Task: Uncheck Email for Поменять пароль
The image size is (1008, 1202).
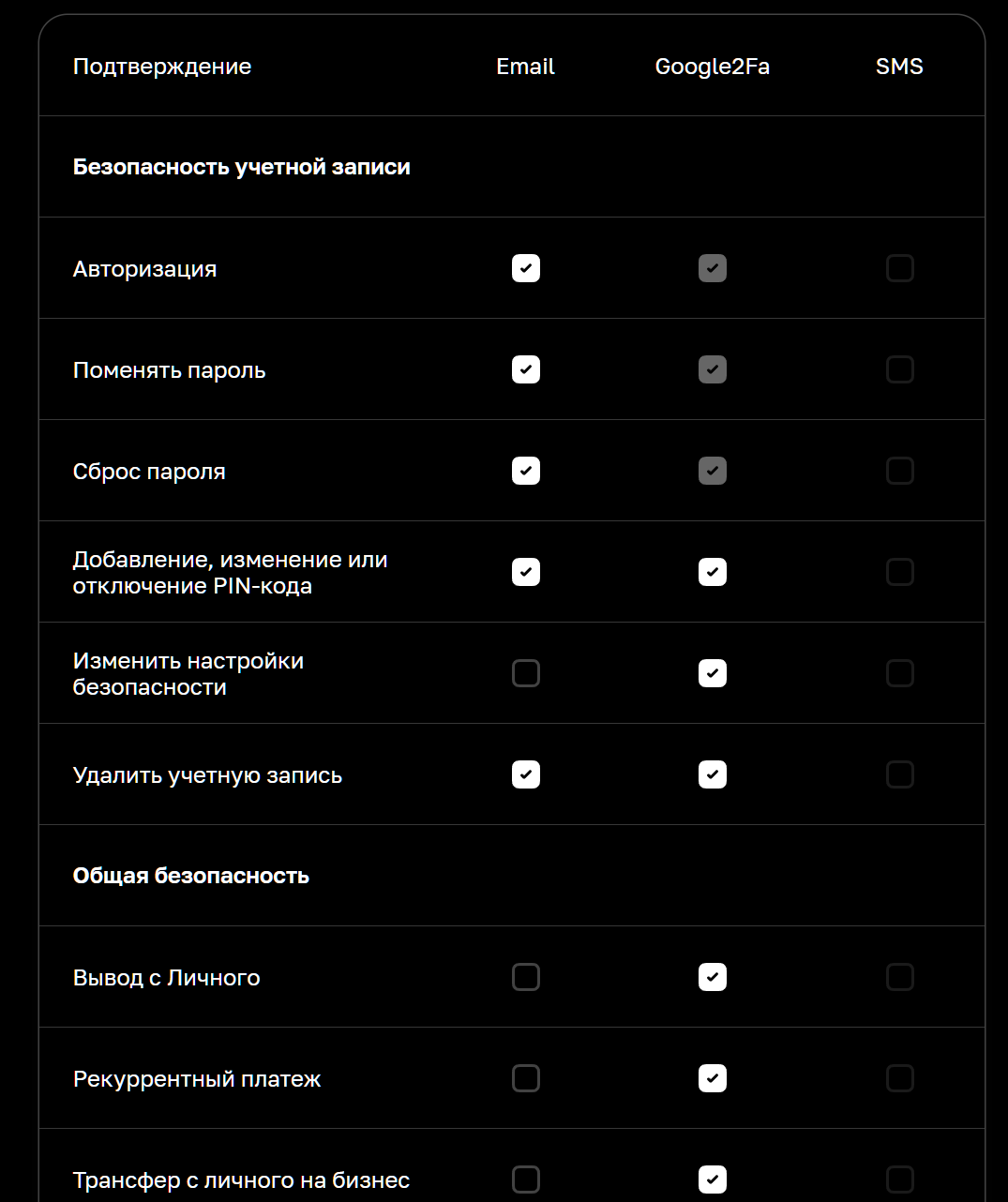Action: click(526, 370)
